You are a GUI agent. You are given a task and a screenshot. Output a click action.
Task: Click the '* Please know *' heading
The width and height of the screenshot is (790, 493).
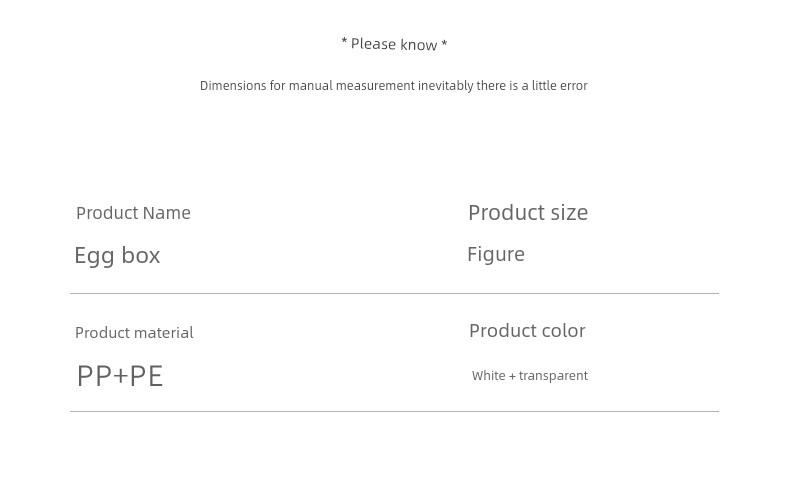[x=394, y=44]
